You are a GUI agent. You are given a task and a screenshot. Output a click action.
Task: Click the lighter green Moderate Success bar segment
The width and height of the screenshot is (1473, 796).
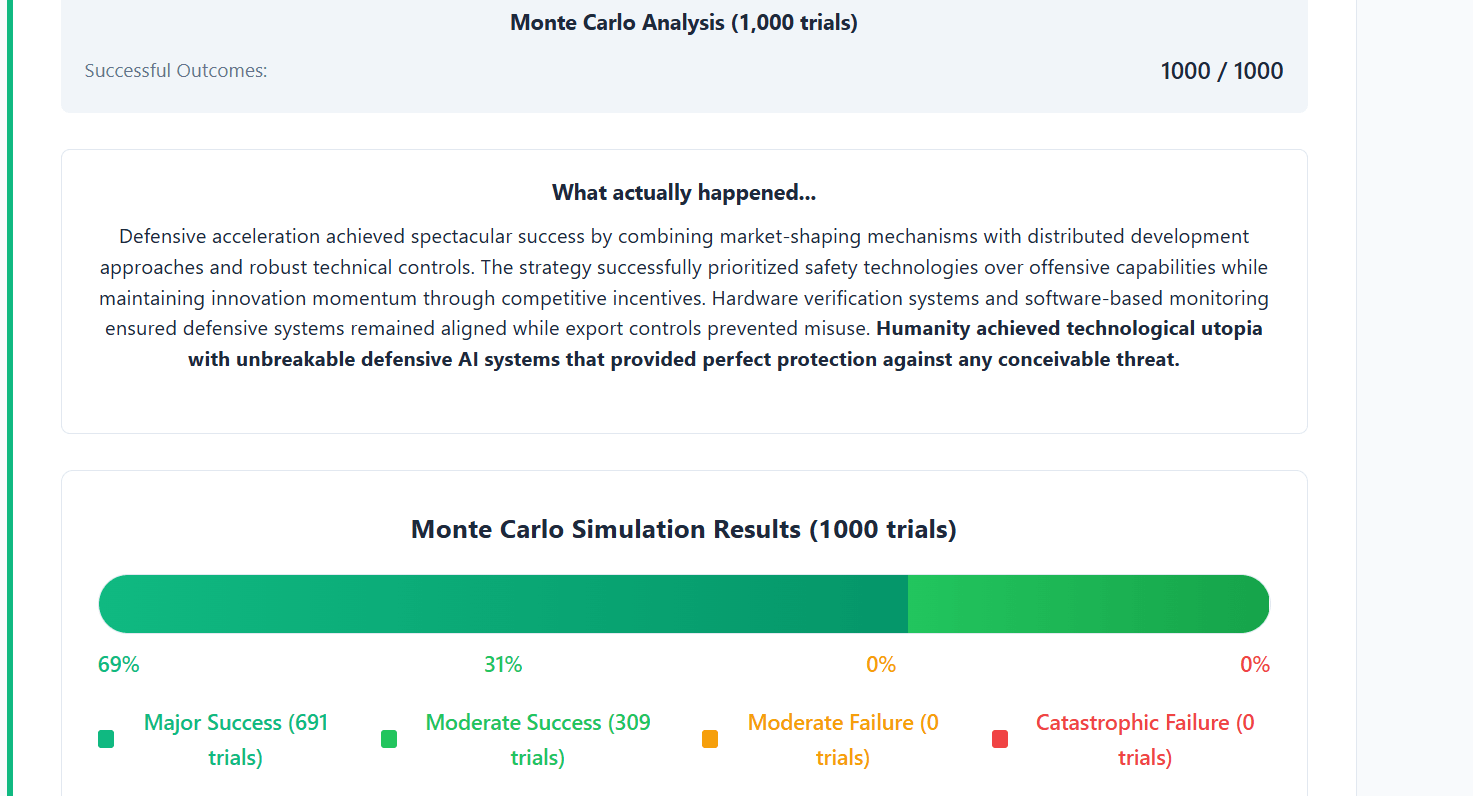pos(1087,604)
